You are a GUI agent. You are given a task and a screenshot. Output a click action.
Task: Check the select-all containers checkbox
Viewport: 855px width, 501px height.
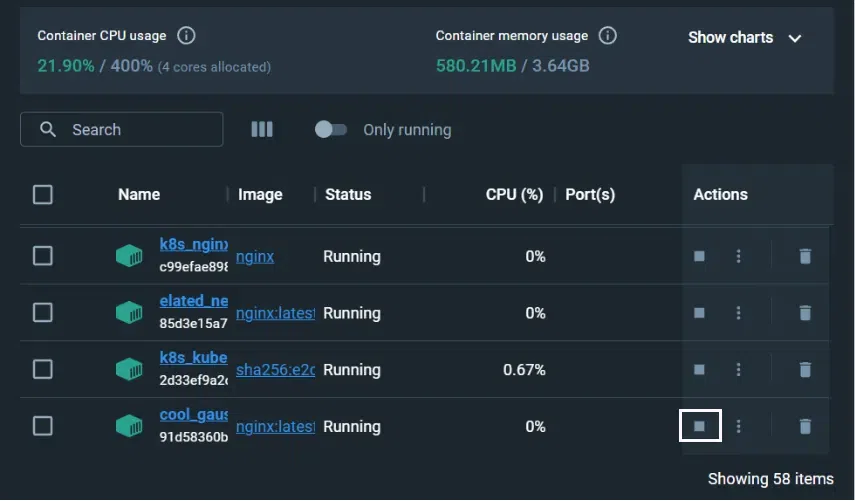(x=43, y=194)
